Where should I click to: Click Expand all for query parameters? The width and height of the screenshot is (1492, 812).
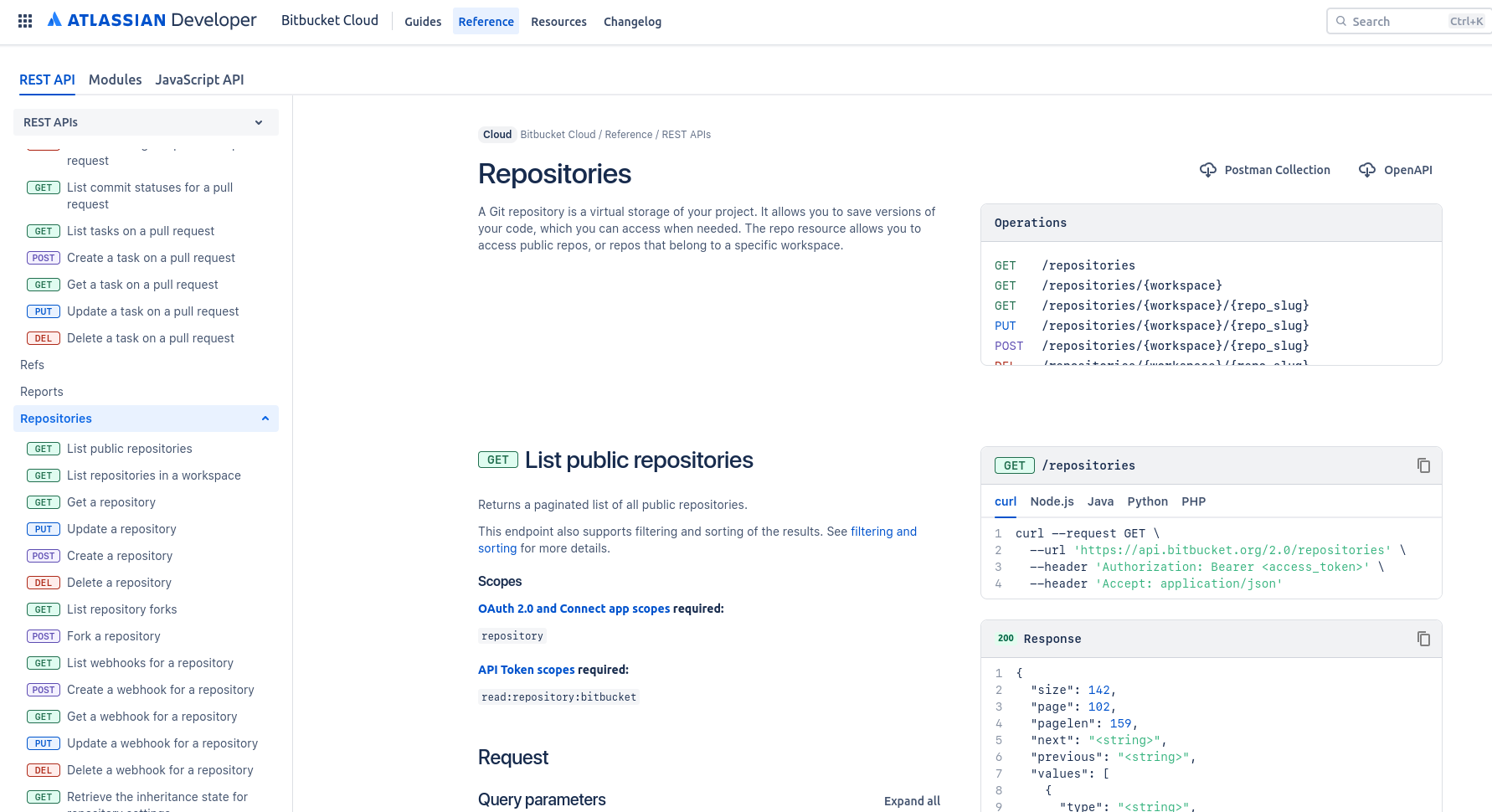point(912,801)
